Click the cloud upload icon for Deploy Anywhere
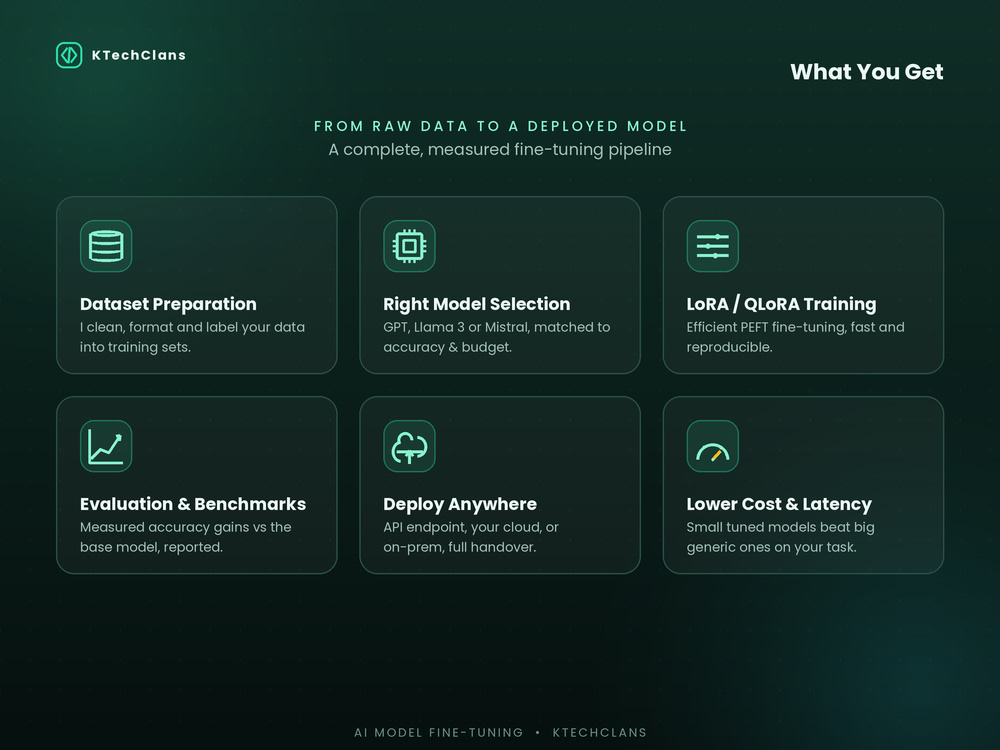This screenshot has width=1000, height=750. coord(409,446)
